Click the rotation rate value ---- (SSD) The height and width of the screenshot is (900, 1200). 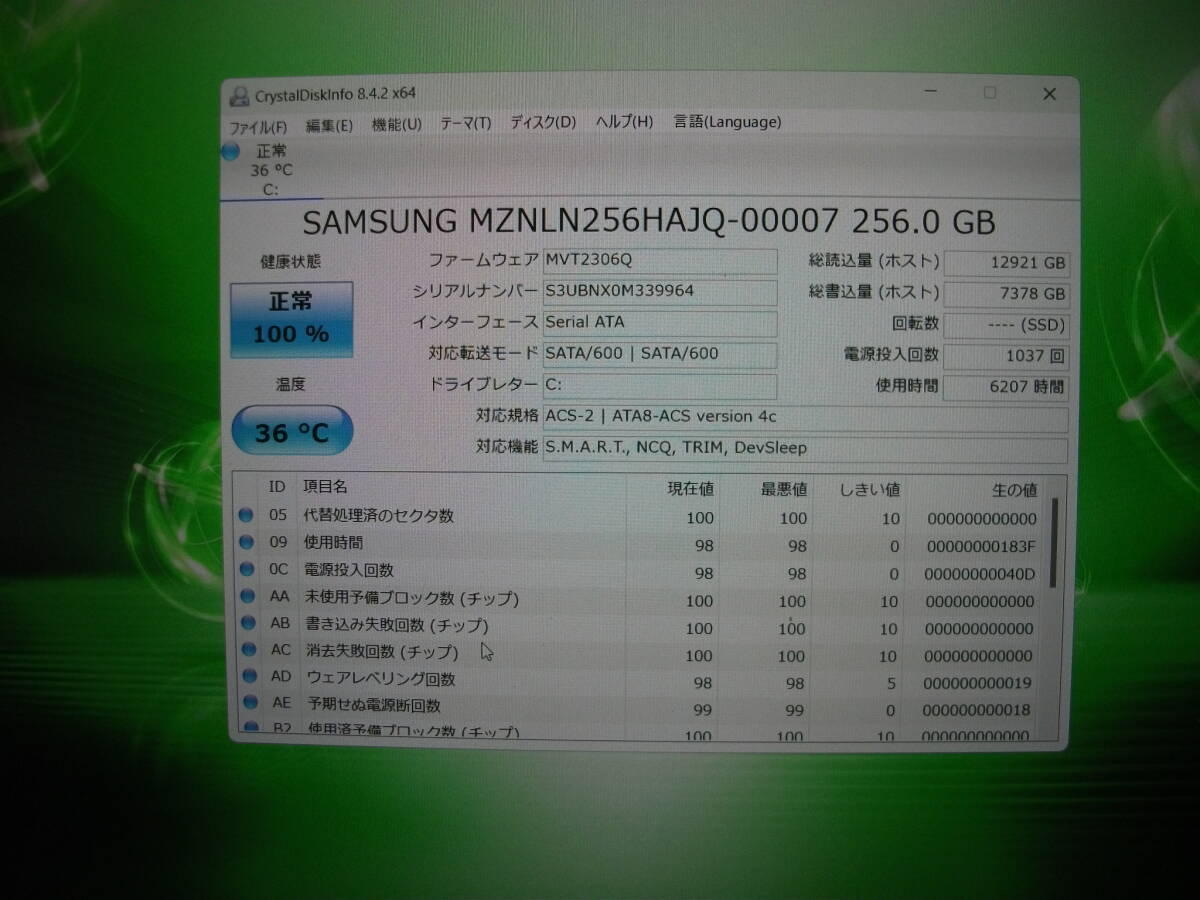click(x=1006, y=326)
